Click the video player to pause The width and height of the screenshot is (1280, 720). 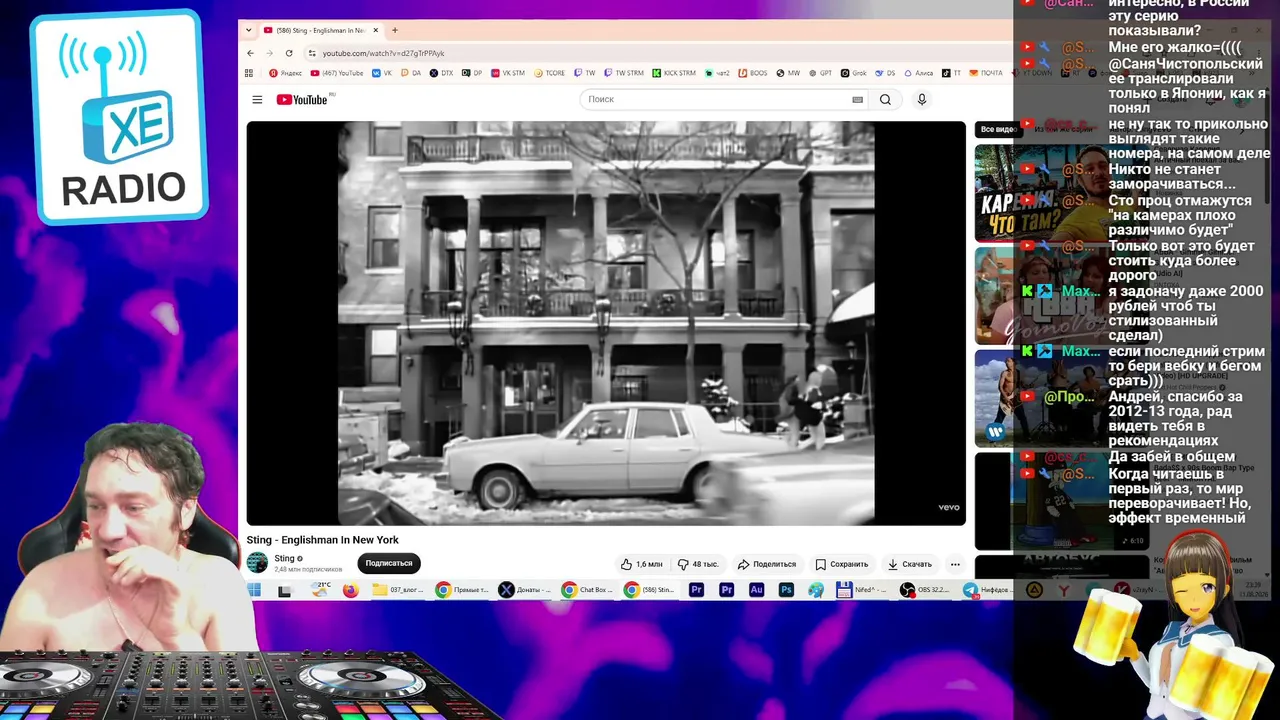(x=606, y=323)
